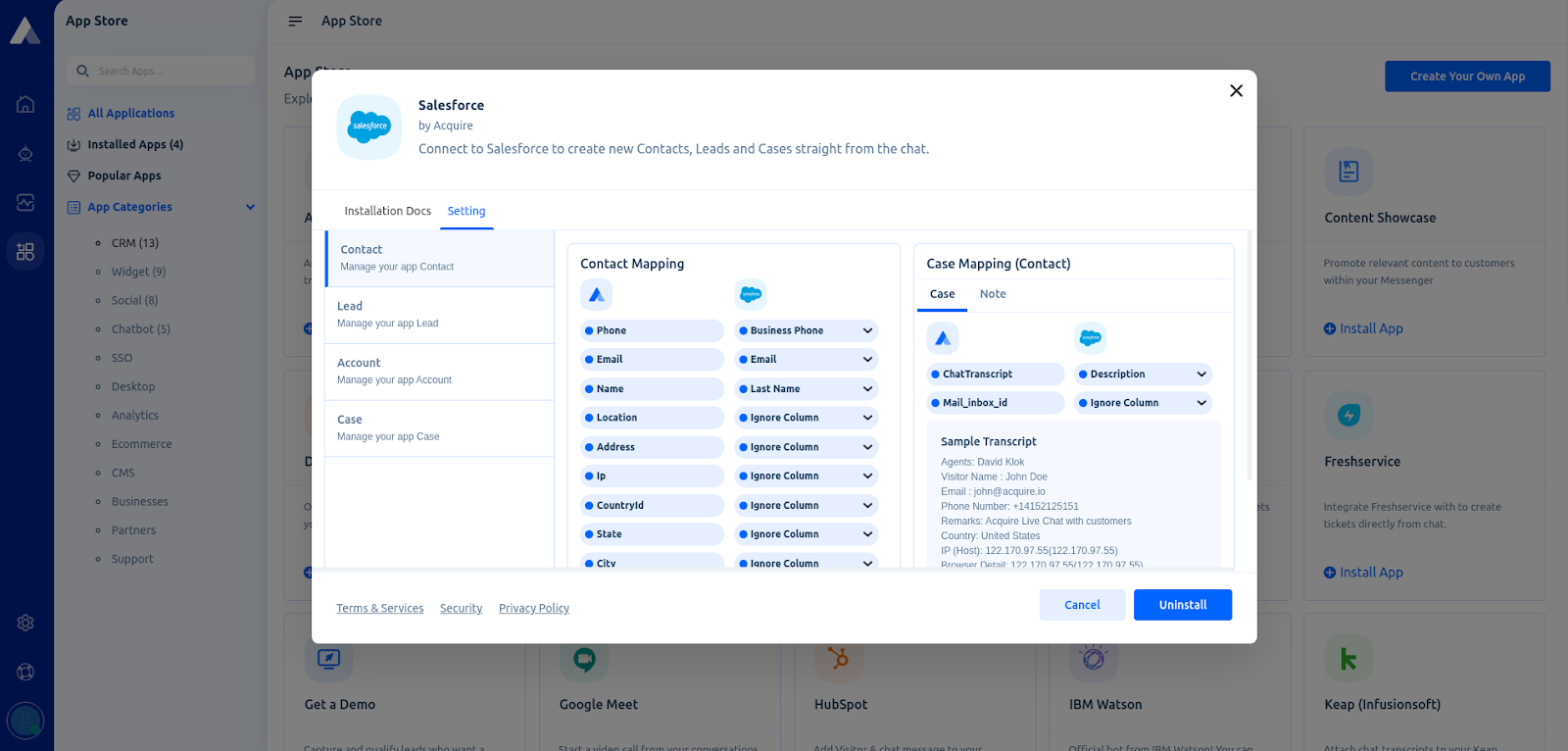
Task: Select the Widget (9) category
Action: coord(138,272)
